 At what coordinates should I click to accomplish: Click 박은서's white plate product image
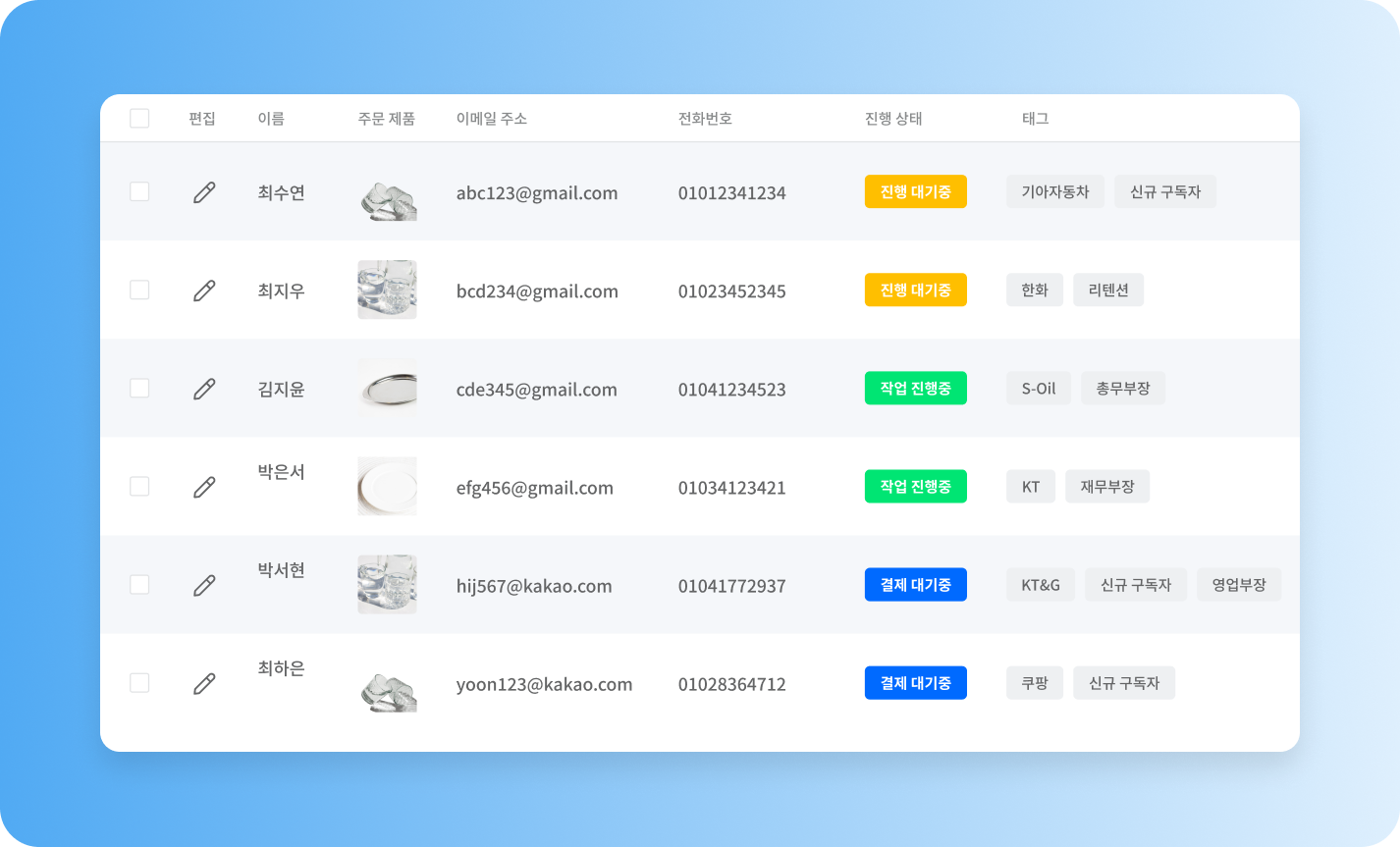387,486
